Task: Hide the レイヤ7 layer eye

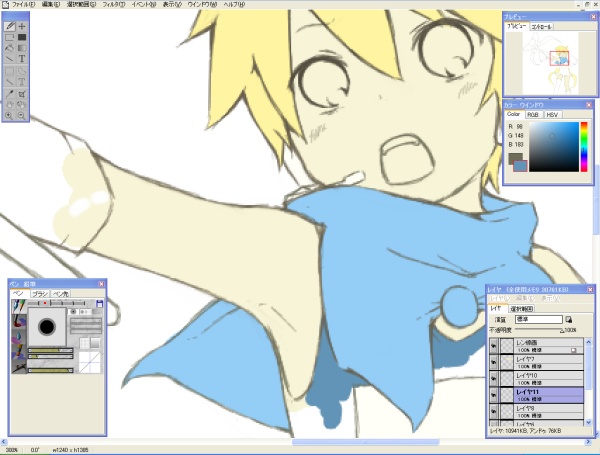Action: point(494,362)
